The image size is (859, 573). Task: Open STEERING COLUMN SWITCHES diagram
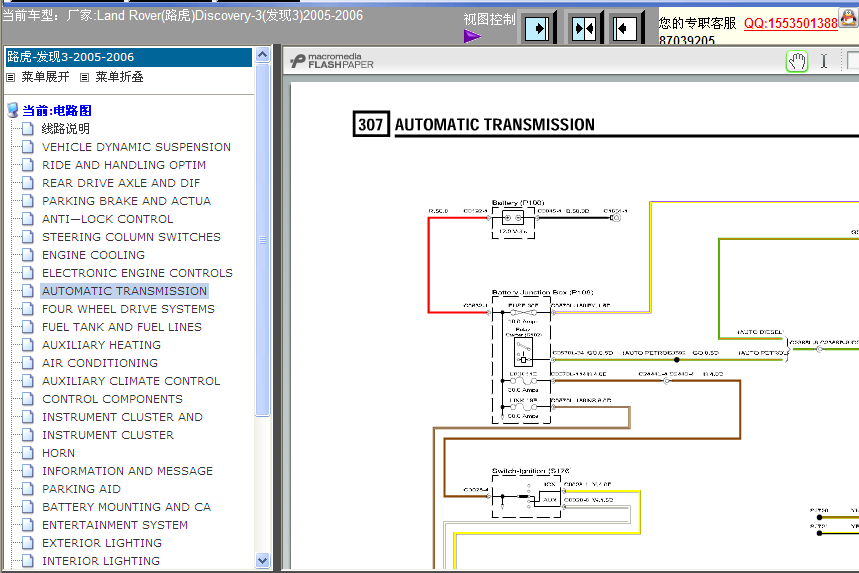tap(131, 237)
